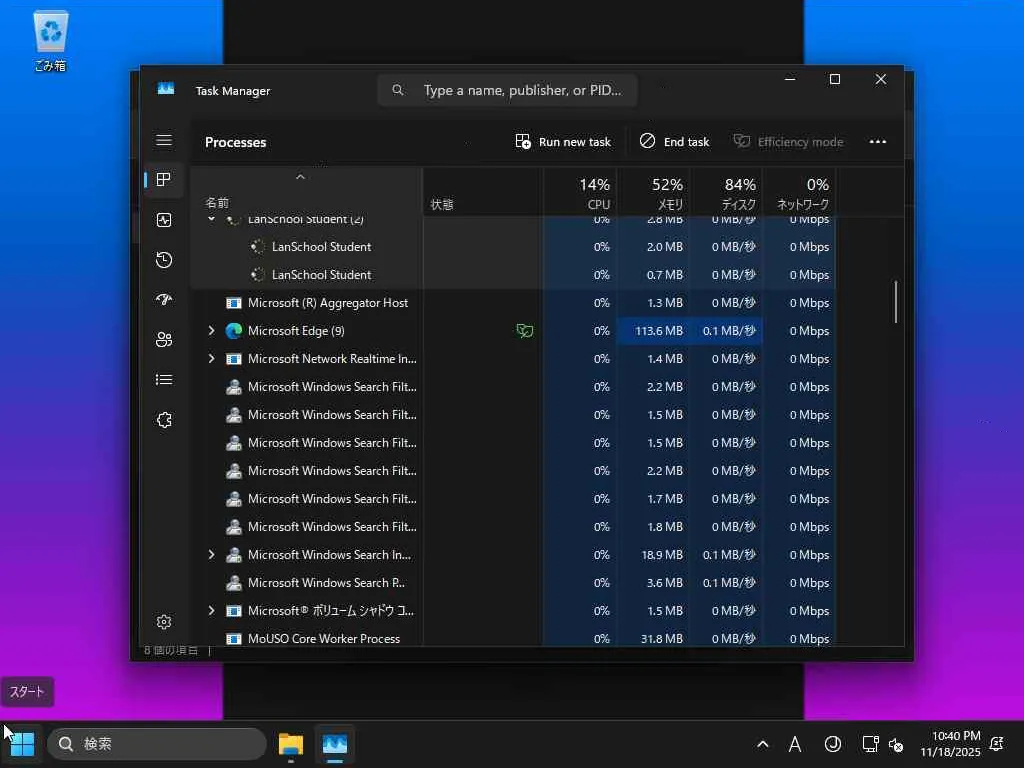
Task: Select first LanSchool Student child row
Action: coord(513,247)
